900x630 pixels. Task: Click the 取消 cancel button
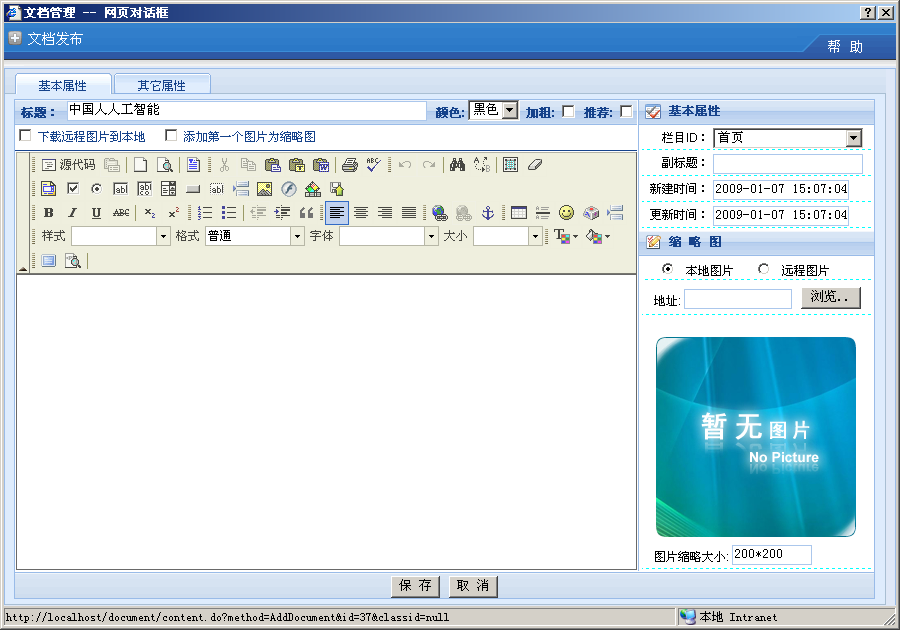[x=473, y=586]
